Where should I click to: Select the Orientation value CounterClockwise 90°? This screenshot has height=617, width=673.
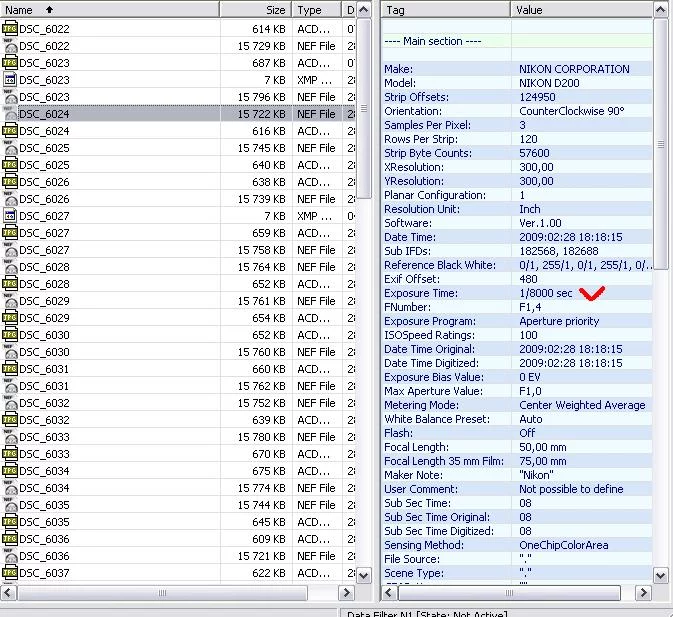pos(571,111)
